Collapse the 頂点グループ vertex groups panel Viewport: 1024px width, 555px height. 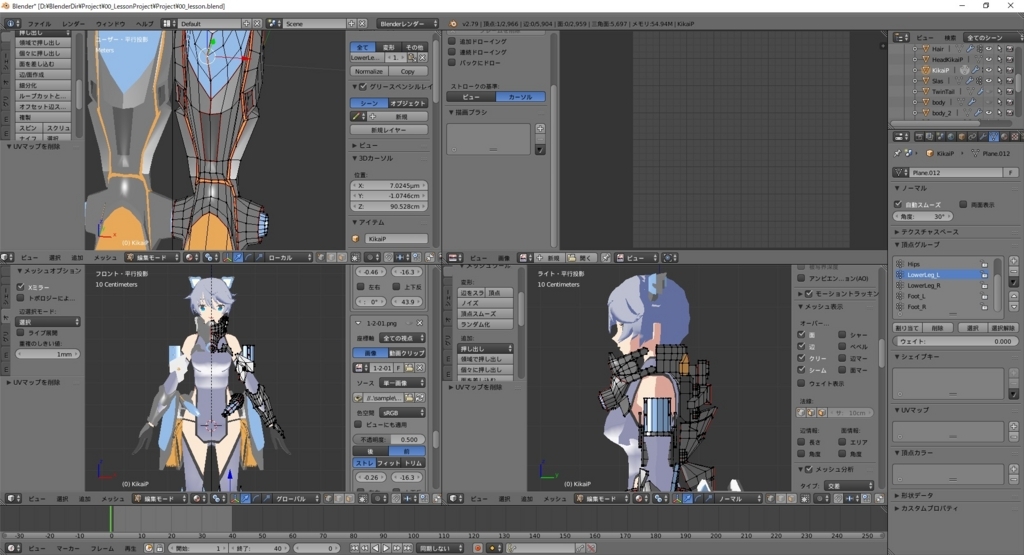[x=918, y=244]
